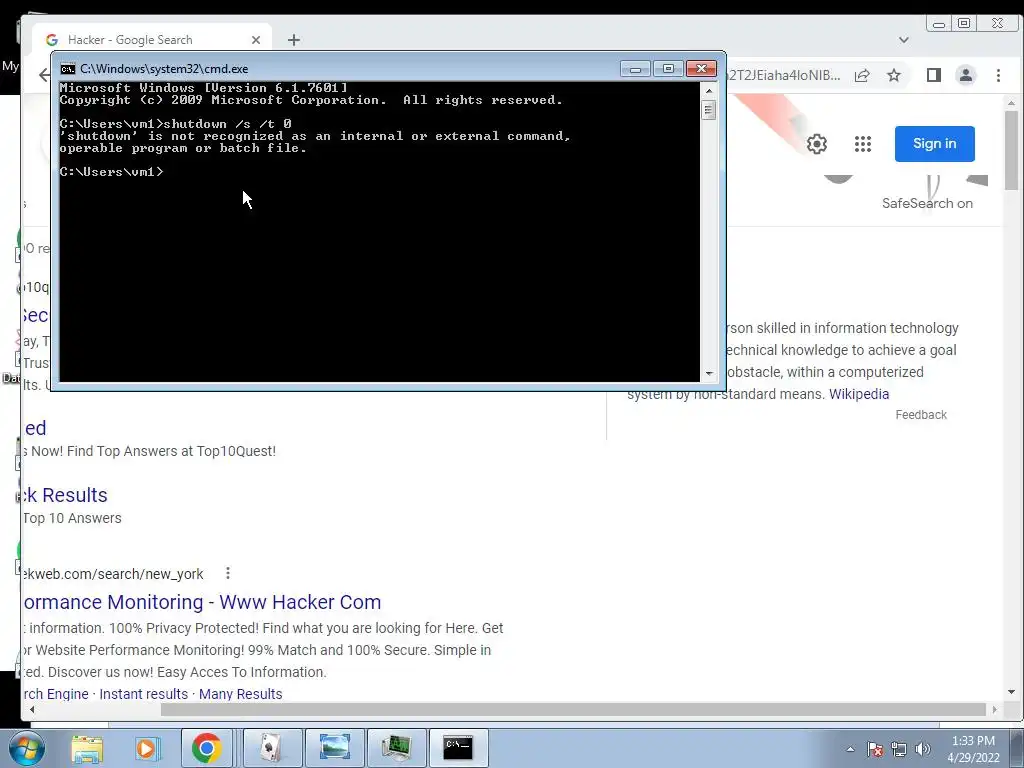Open the Www Hacker Com ad result
Screen dimensions: 1024x768
click(x=202, y=602)
